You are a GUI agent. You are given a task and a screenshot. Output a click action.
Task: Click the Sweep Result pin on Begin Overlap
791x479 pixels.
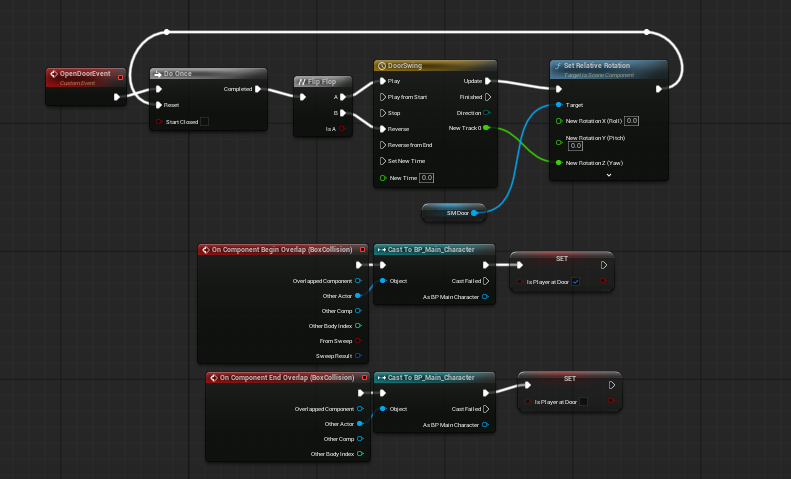coord(360,355)
